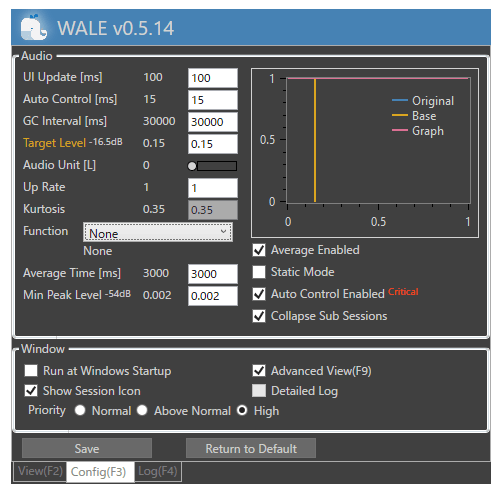Open the Log(F4) tab
This screenshot has height=492, width=500.
[158, 471]
